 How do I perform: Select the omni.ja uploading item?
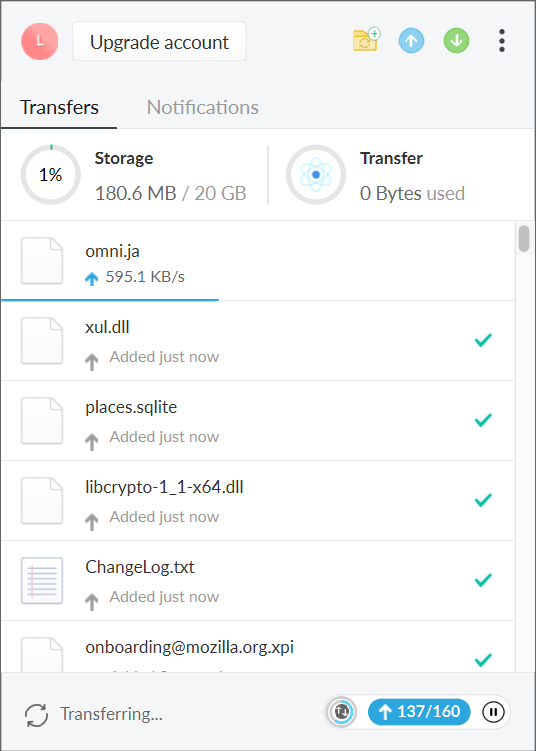pos(258,261)
